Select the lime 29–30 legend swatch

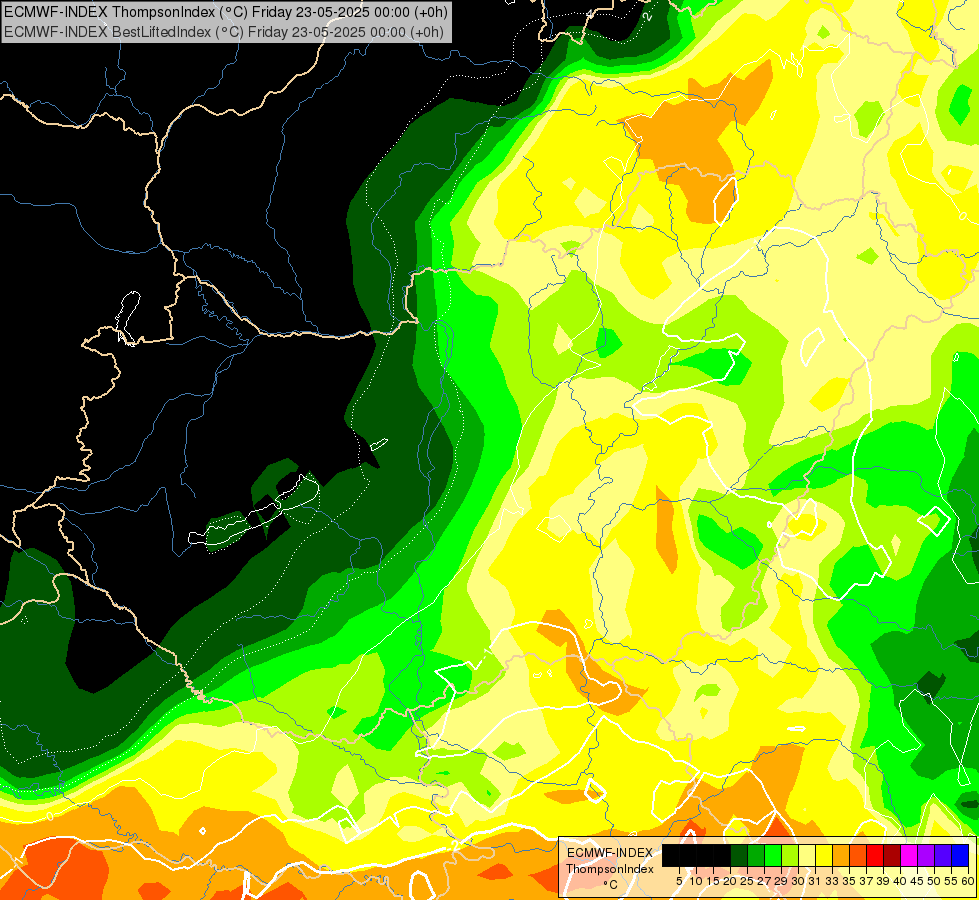click(x=790, y=855)
